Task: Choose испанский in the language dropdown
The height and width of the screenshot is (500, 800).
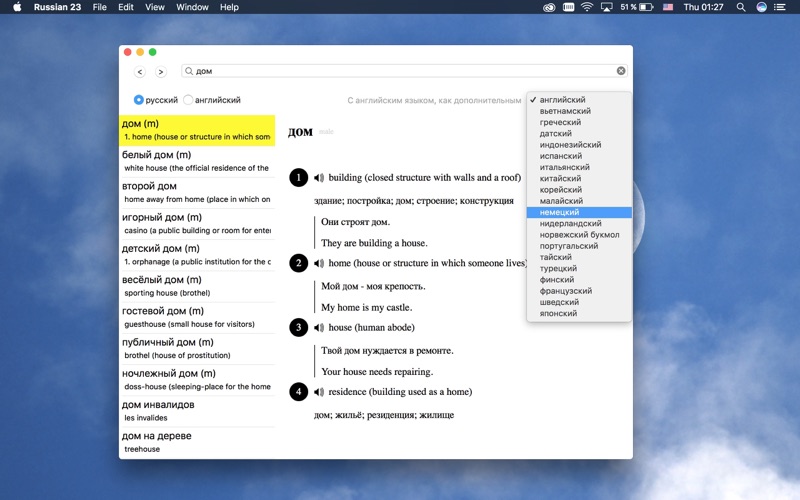Action: pyautogui.click(x=579, y=156)
